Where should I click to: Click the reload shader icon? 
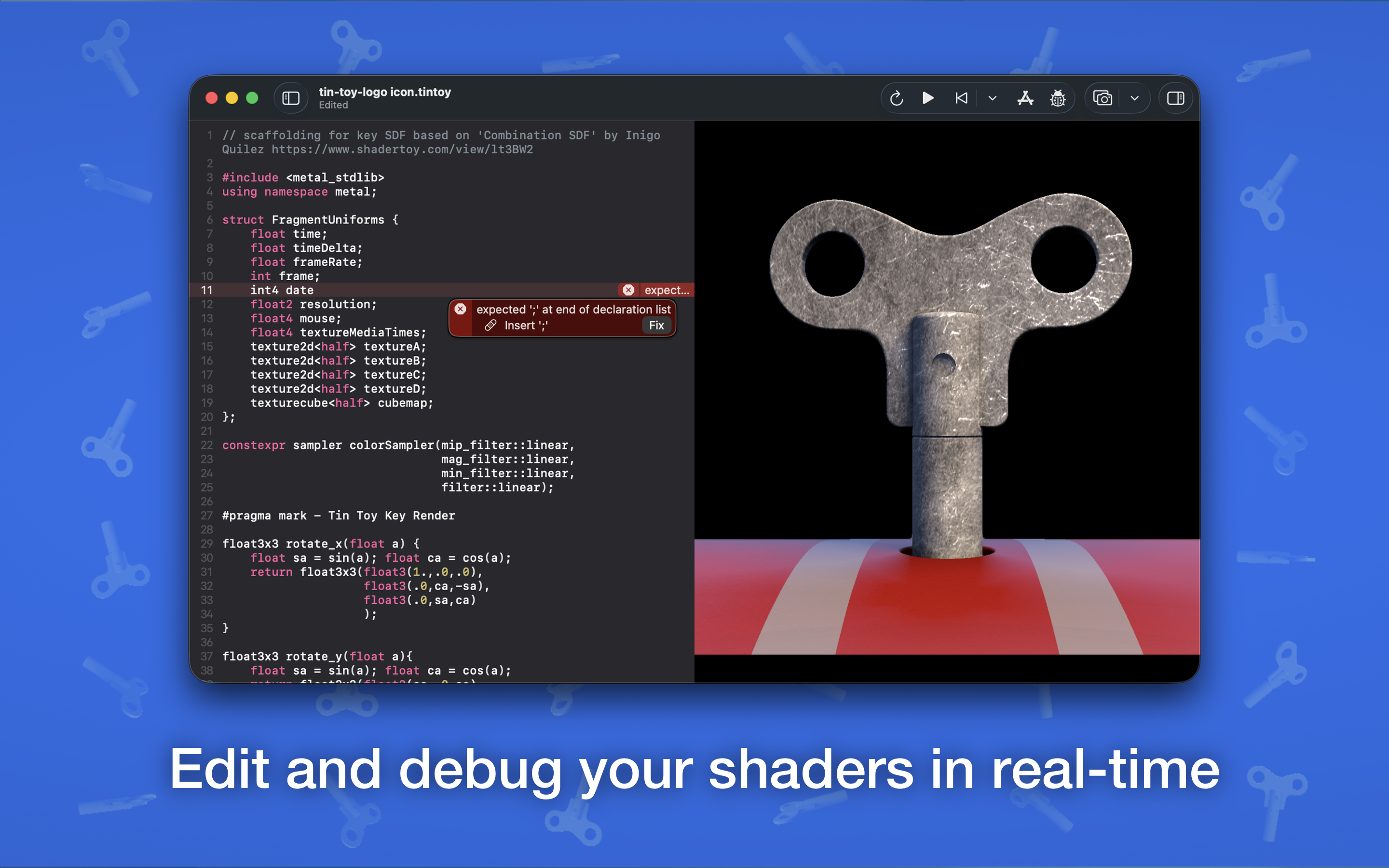(x=897, y=99)
